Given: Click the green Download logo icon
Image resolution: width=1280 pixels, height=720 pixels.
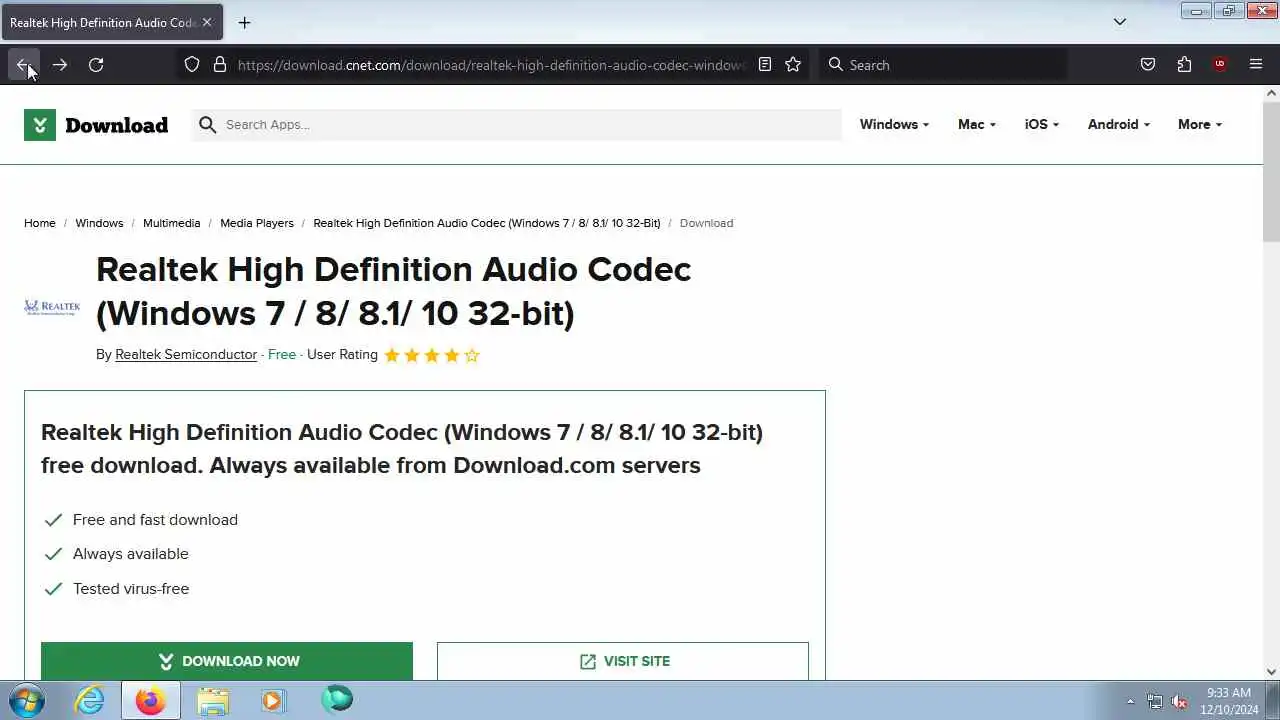Looking at the screenshot, I should [40, 125].
